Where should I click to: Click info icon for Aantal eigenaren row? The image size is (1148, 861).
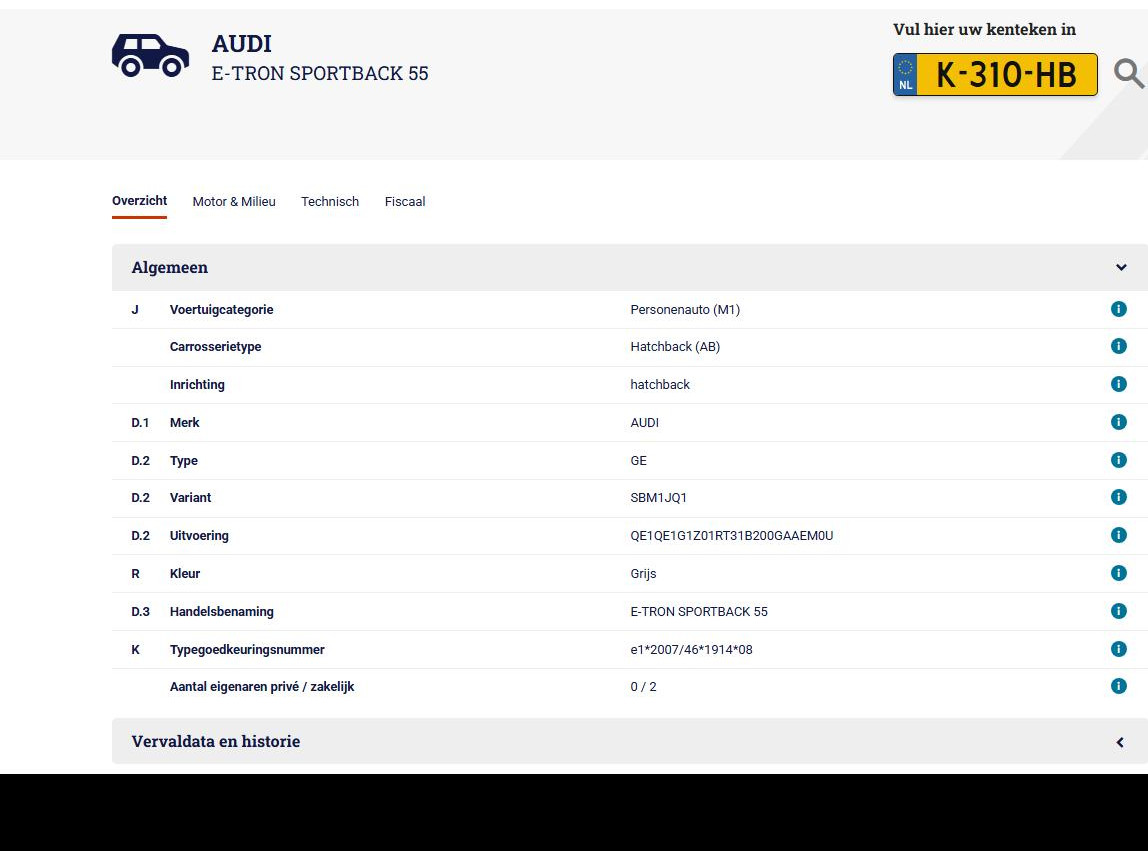click(1119, 686)
